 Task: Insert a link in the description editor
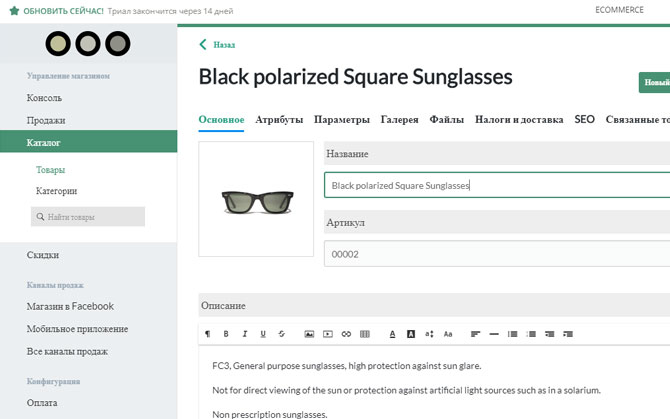pos(346,333)
